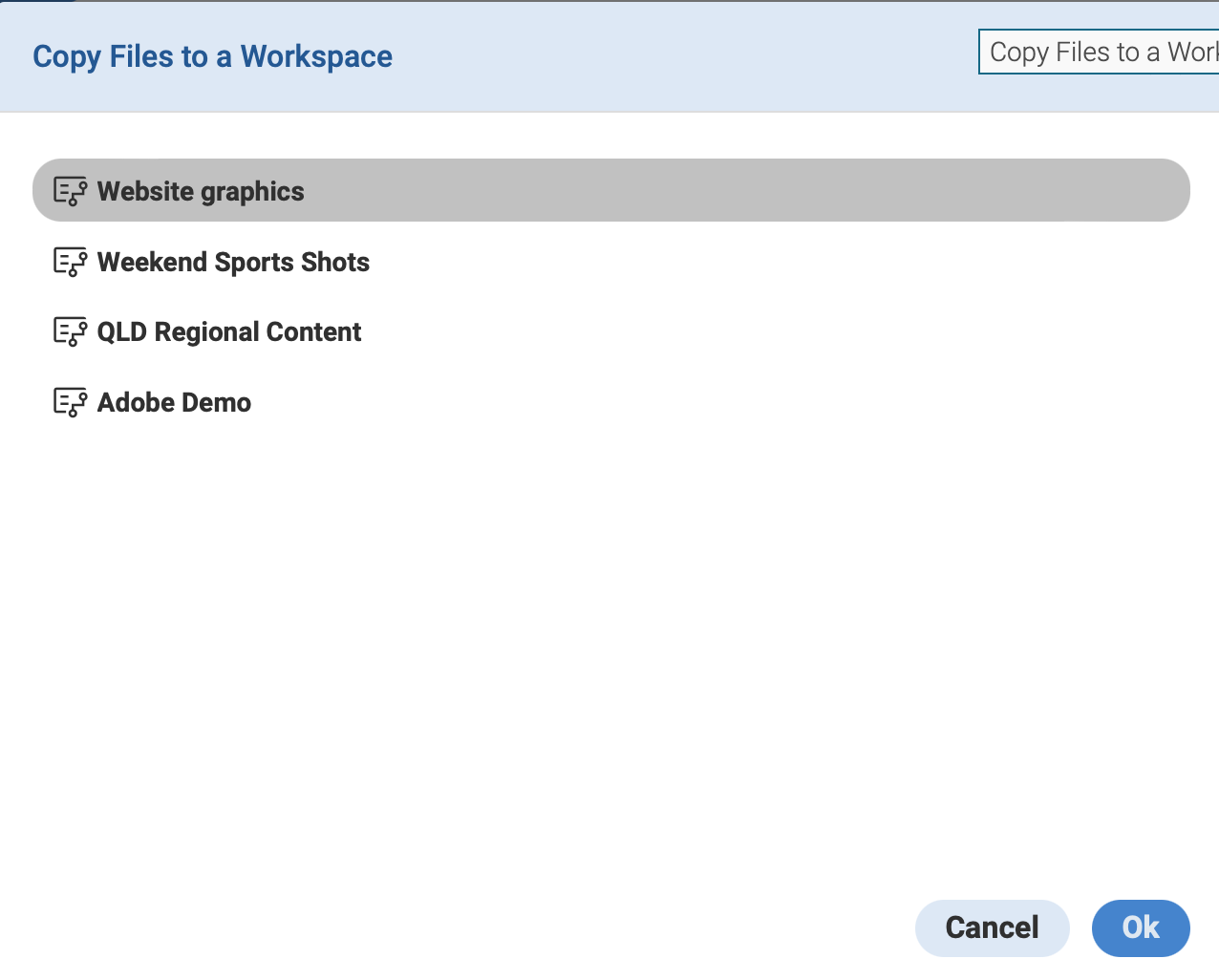This screenshot has width=1219, height=980.
Task: Click the Copy Files to a Workspace heading
Action: (212, 56)
